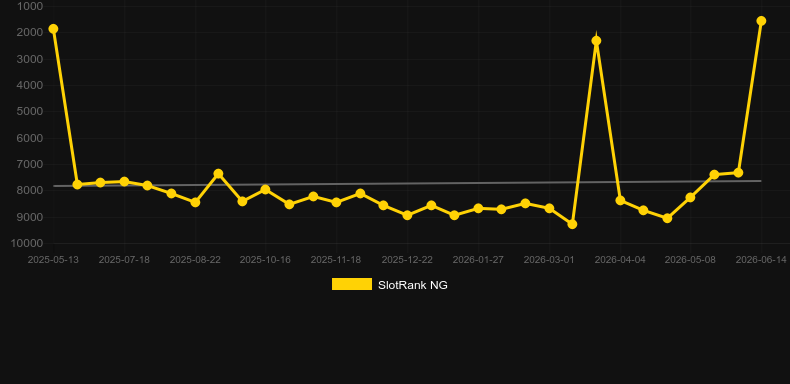Viewport: 790px width, 384px height.
Task: Select the data point above 2025-08-22
Action: coord(195,202)
